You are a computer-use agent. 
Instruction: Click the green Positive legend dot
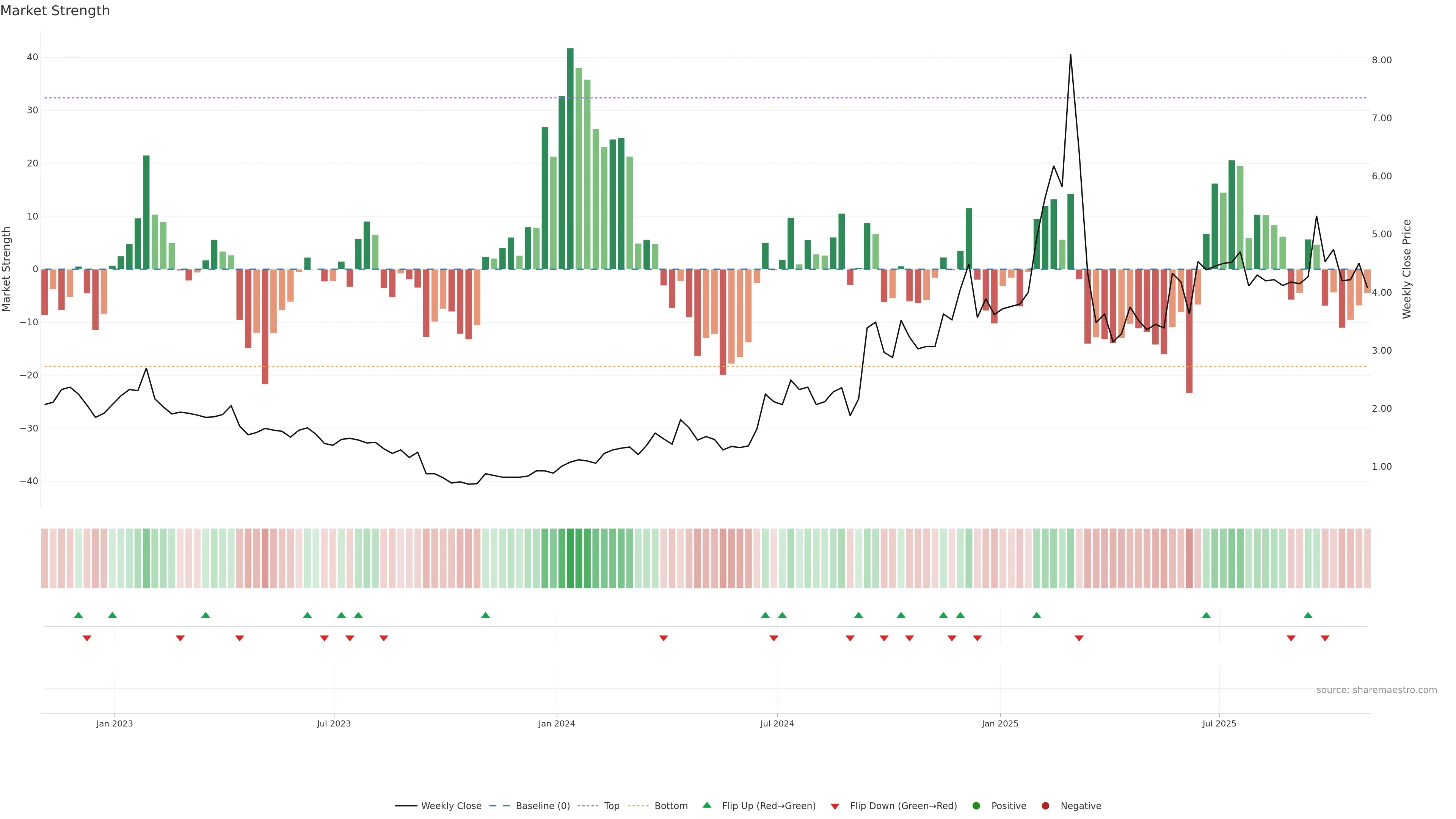coord(976,805)
